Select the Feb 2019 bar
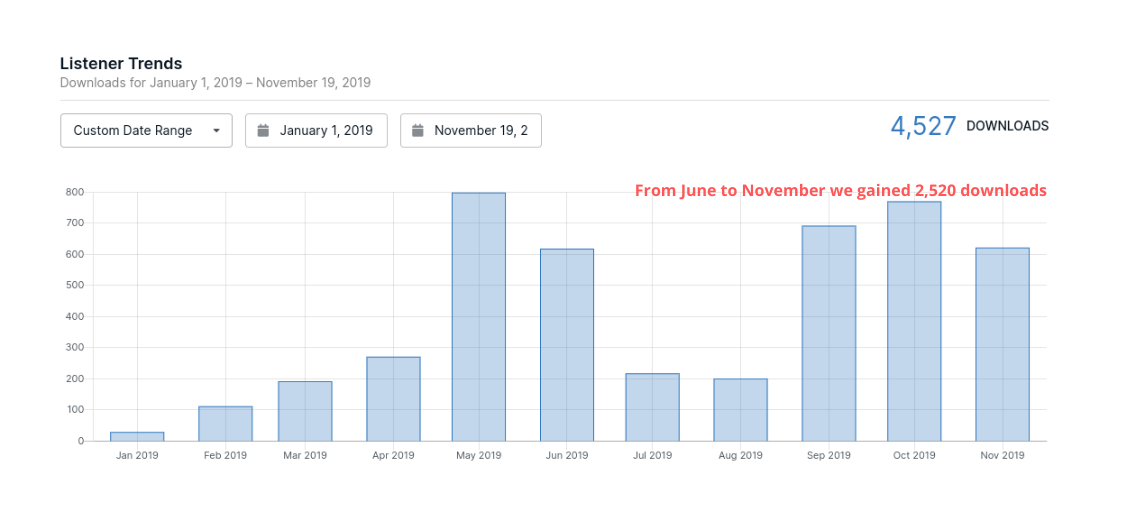The image size is (1148, 530). pyautogui.click(x=225, y=423)
